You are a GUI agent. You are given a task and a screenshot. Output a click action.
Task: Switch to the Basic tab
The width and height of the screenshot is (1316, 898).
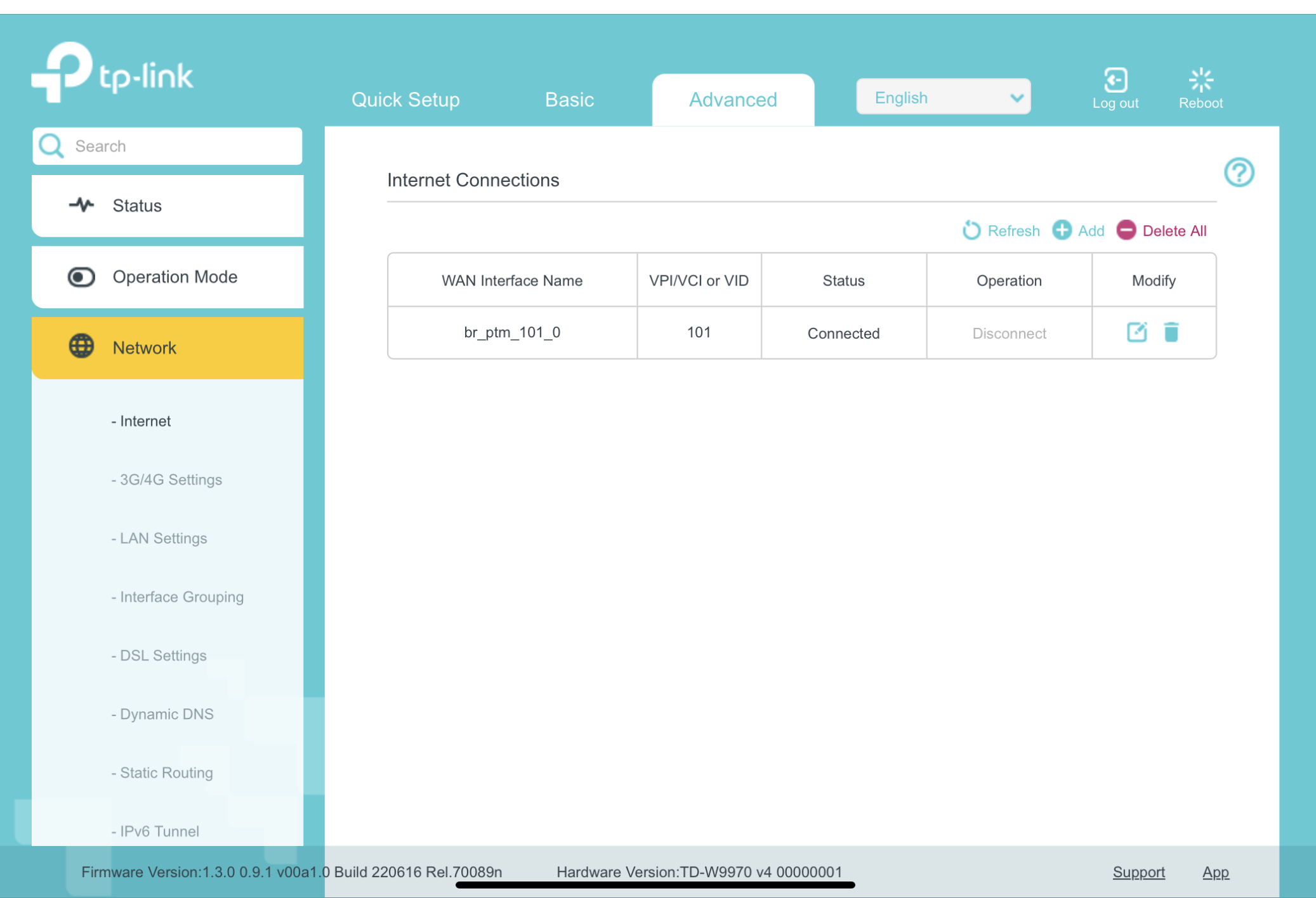click(569, 100)
